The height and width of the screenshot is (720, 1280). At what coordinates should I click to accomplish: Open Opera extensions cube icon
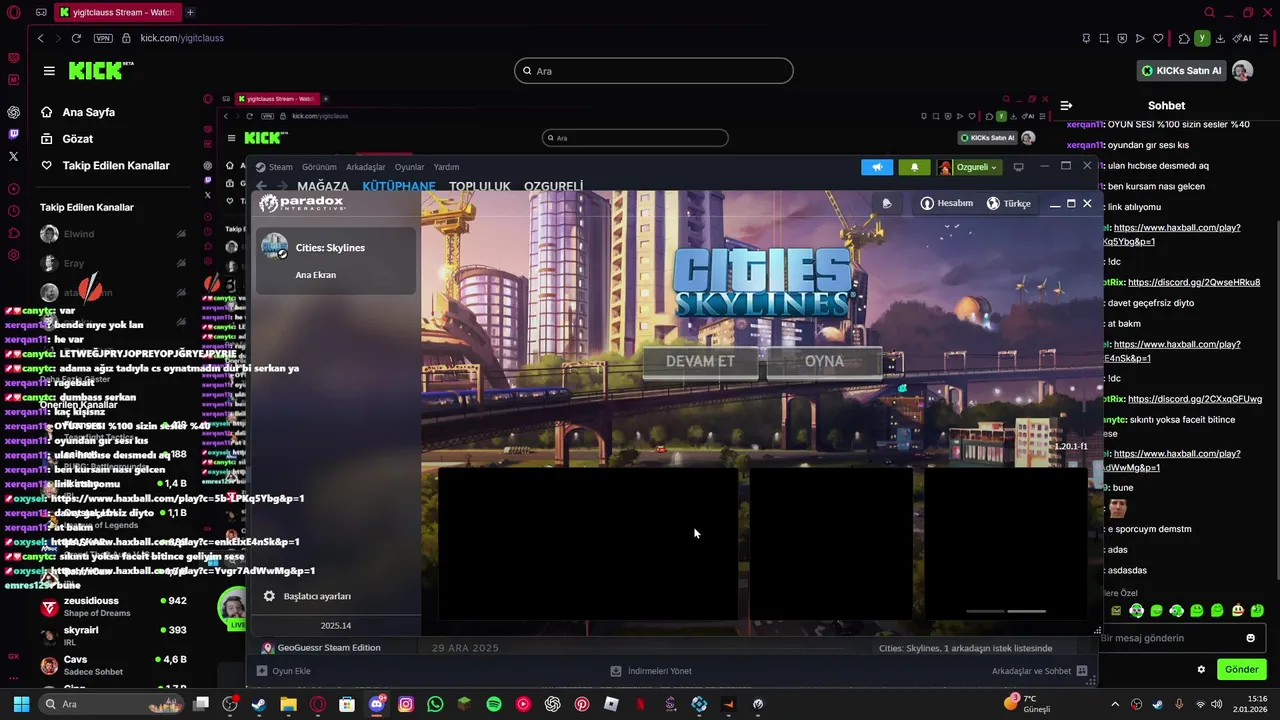[1184, 38]
